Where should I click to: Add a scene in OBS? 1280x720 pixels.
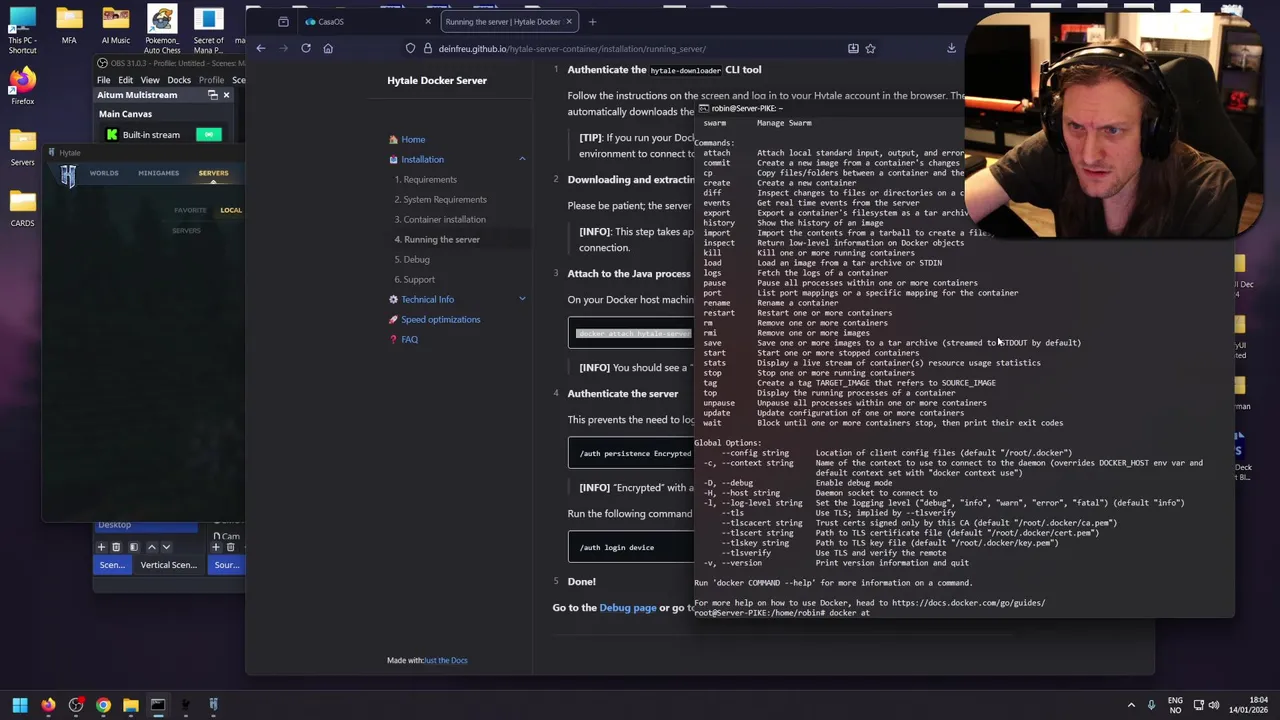(101, 547)
